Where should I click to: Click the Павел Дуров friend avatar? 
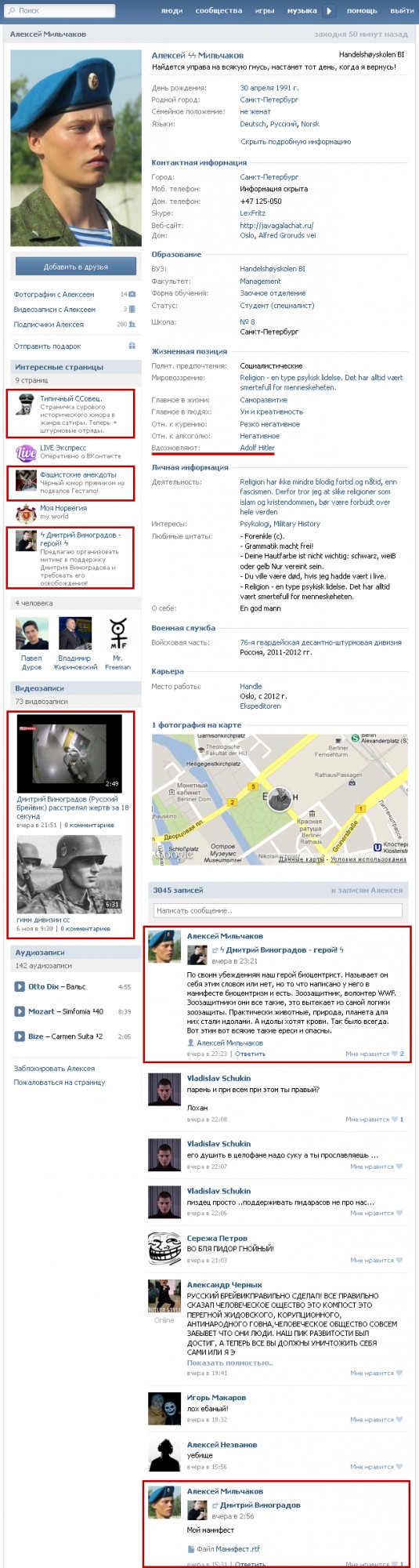coord(32,633)
